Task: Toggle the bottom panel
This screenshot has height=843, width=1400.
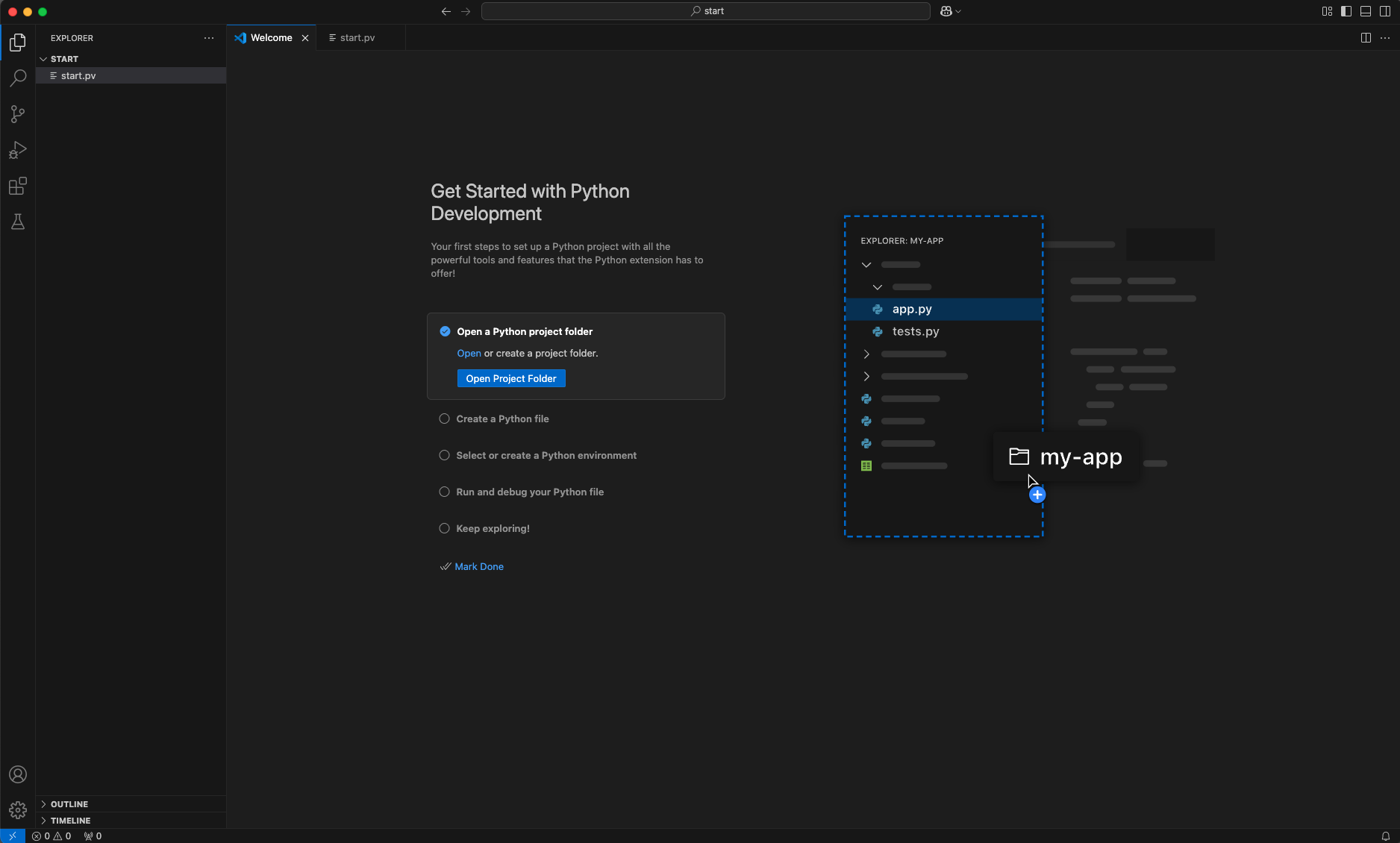Action: pos(1366,11)
